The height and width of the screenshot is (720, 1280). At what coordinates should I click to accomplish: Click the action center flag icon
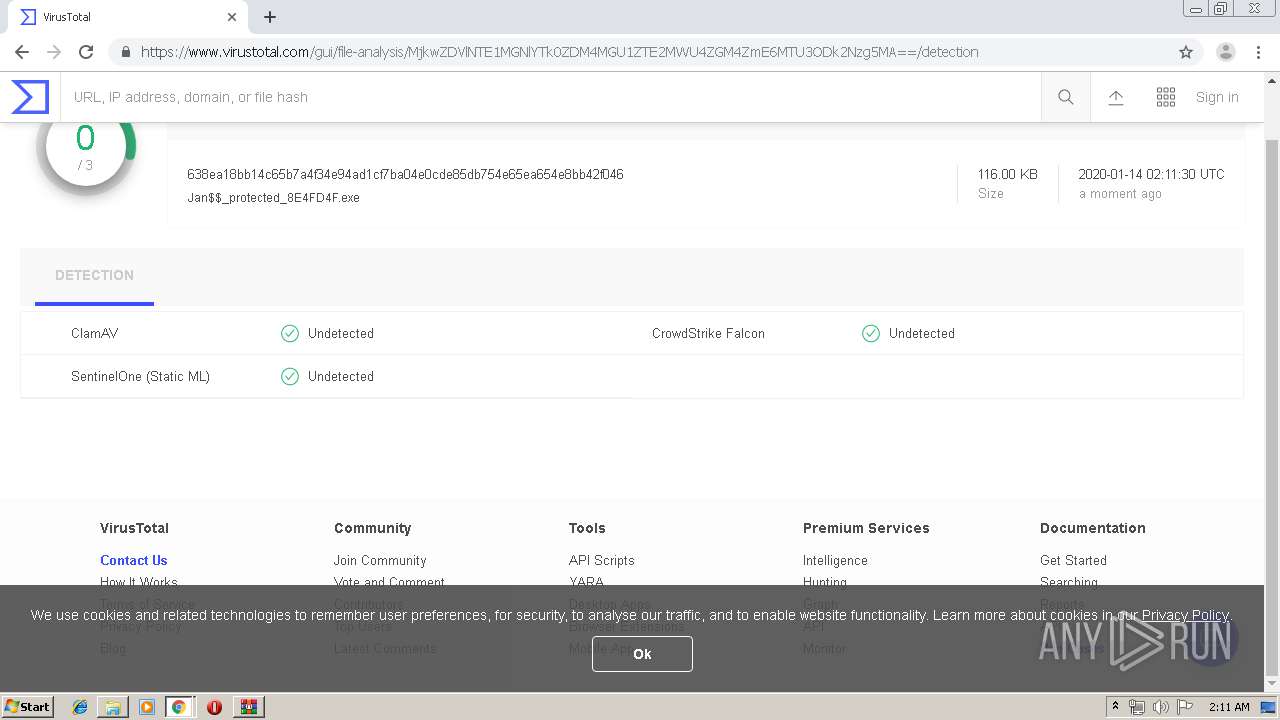click(x=1184, y=707)
